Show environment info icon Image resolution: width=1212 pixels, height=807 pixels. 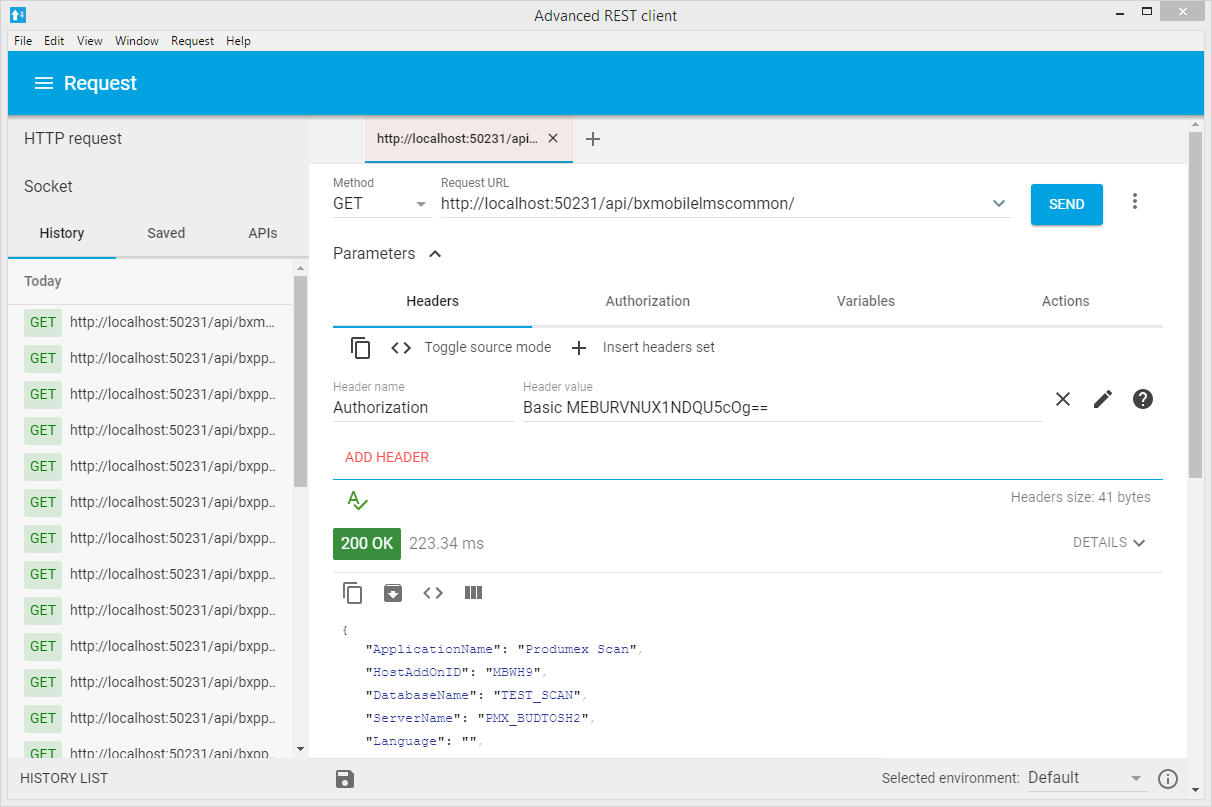(1167, 779)
